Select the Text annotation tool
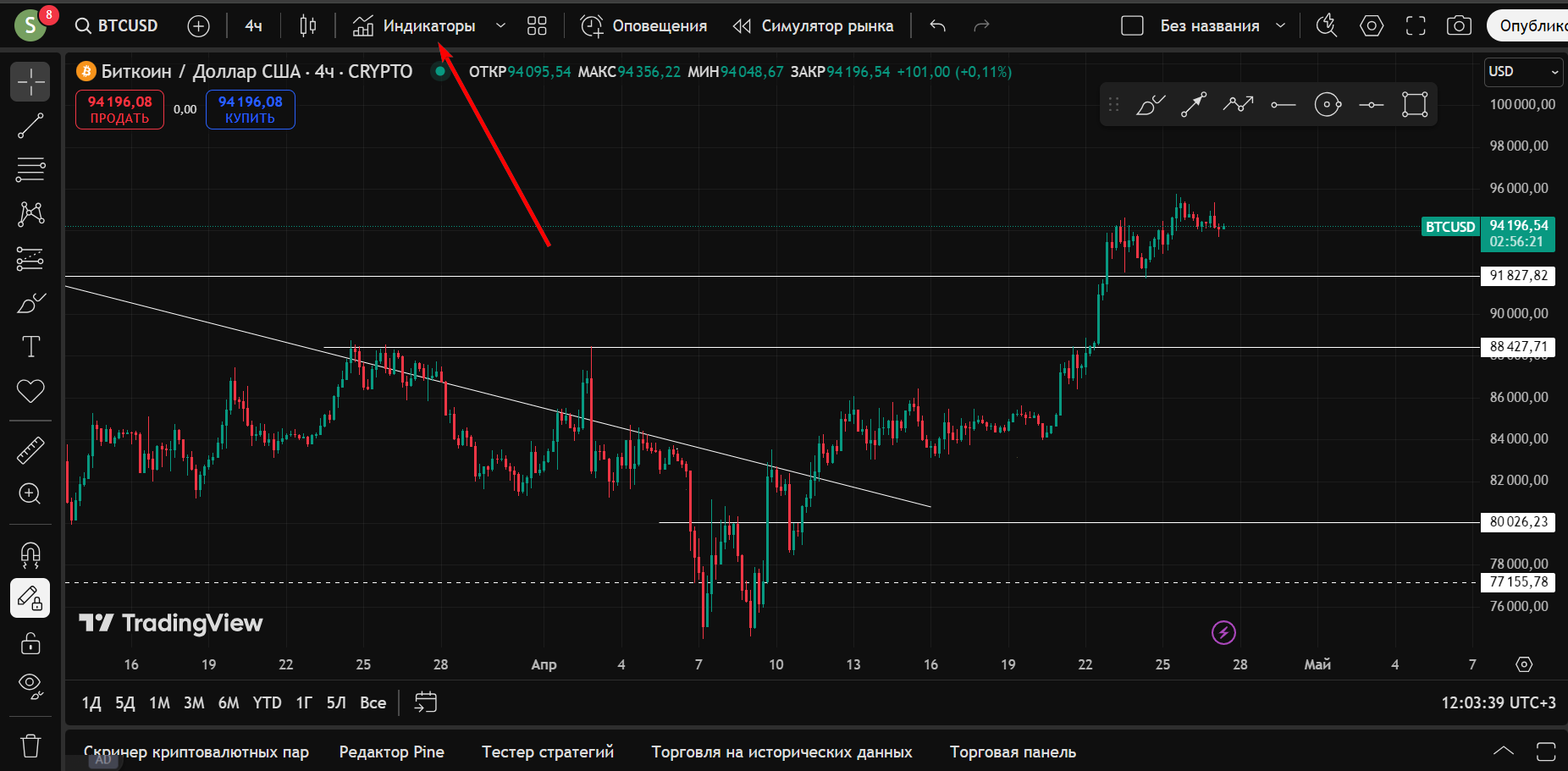 pos(30,346)
